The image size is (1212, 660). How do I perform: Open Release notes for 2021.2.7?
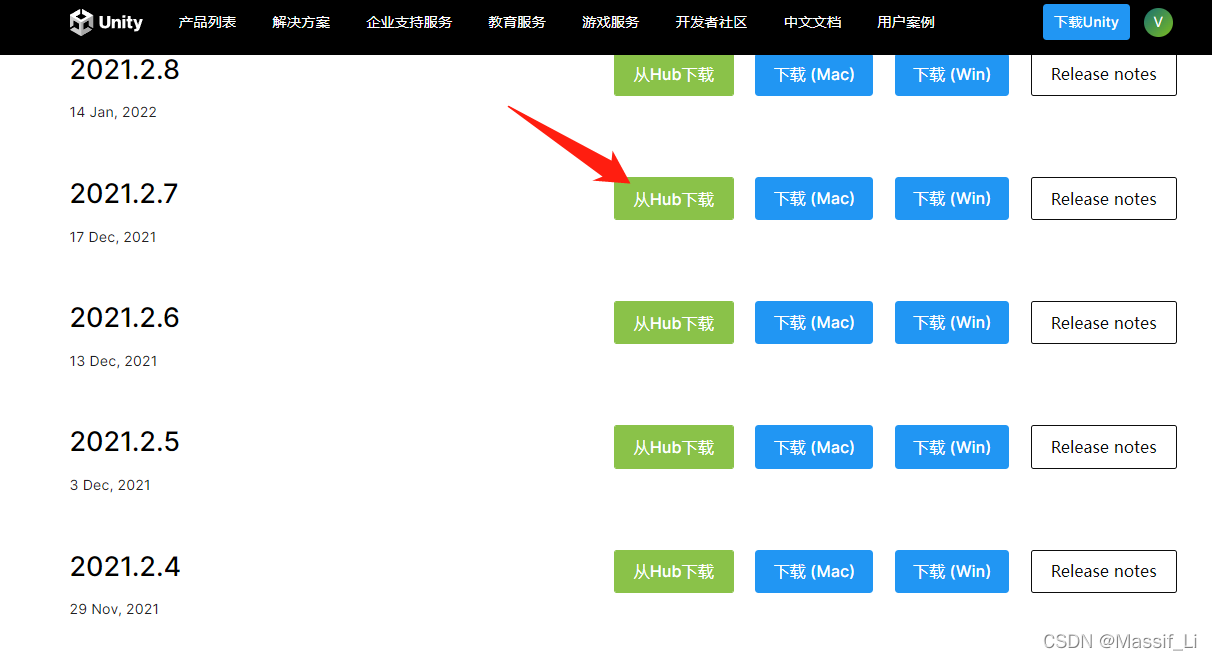[1104, 199]
